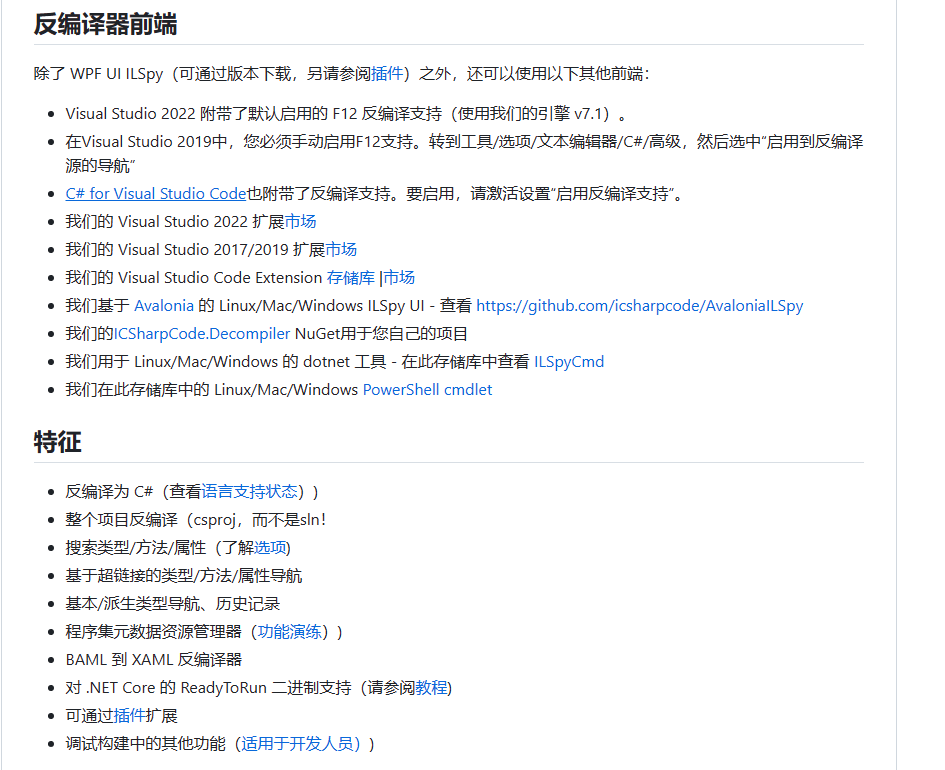Screen dimensions: 945x770
Task: Open the Avalonia link
Action: point(164,305)
